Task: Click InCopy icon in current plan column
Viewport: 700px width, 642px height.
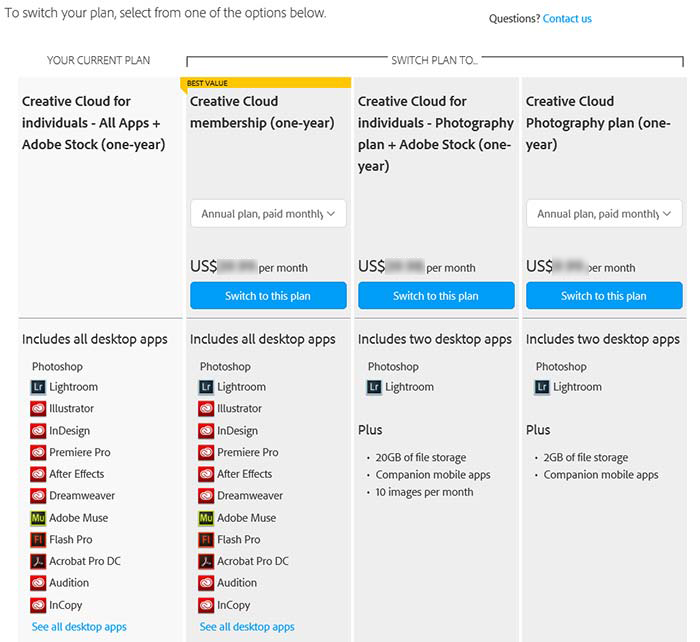Action: [x=38, y=605]
